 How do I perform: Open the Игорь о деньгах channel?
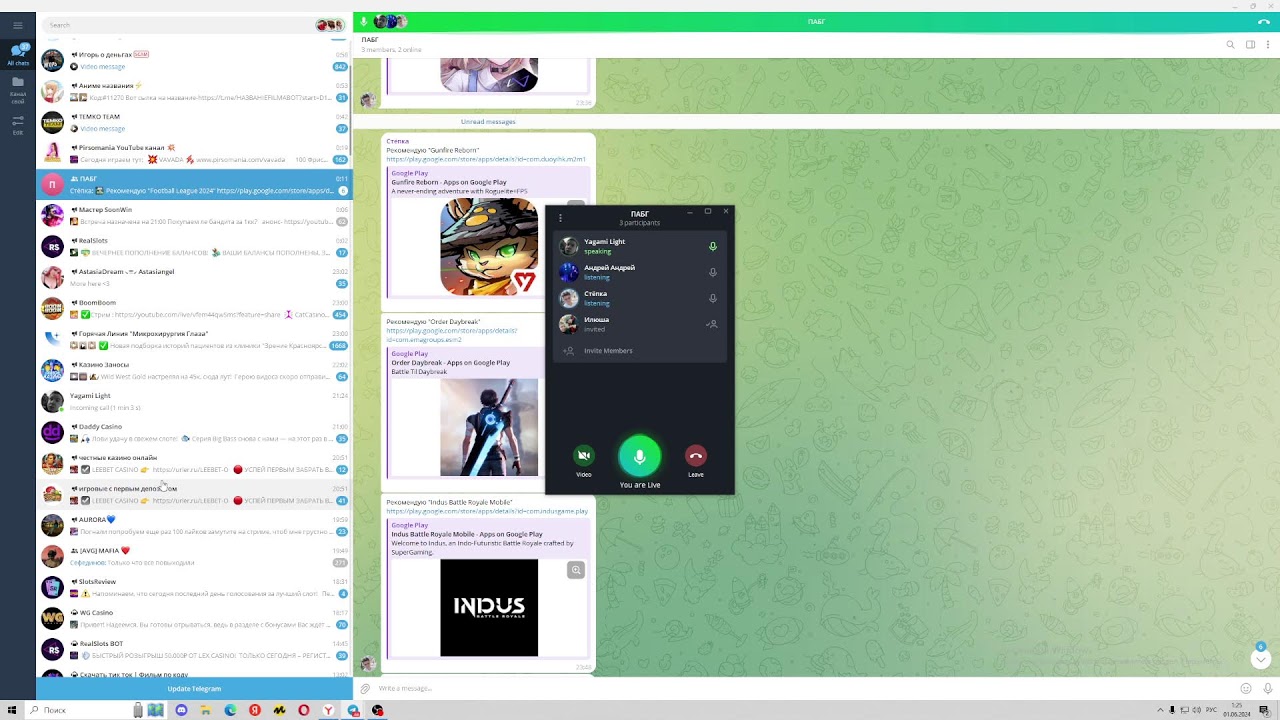tap(194, 60)
